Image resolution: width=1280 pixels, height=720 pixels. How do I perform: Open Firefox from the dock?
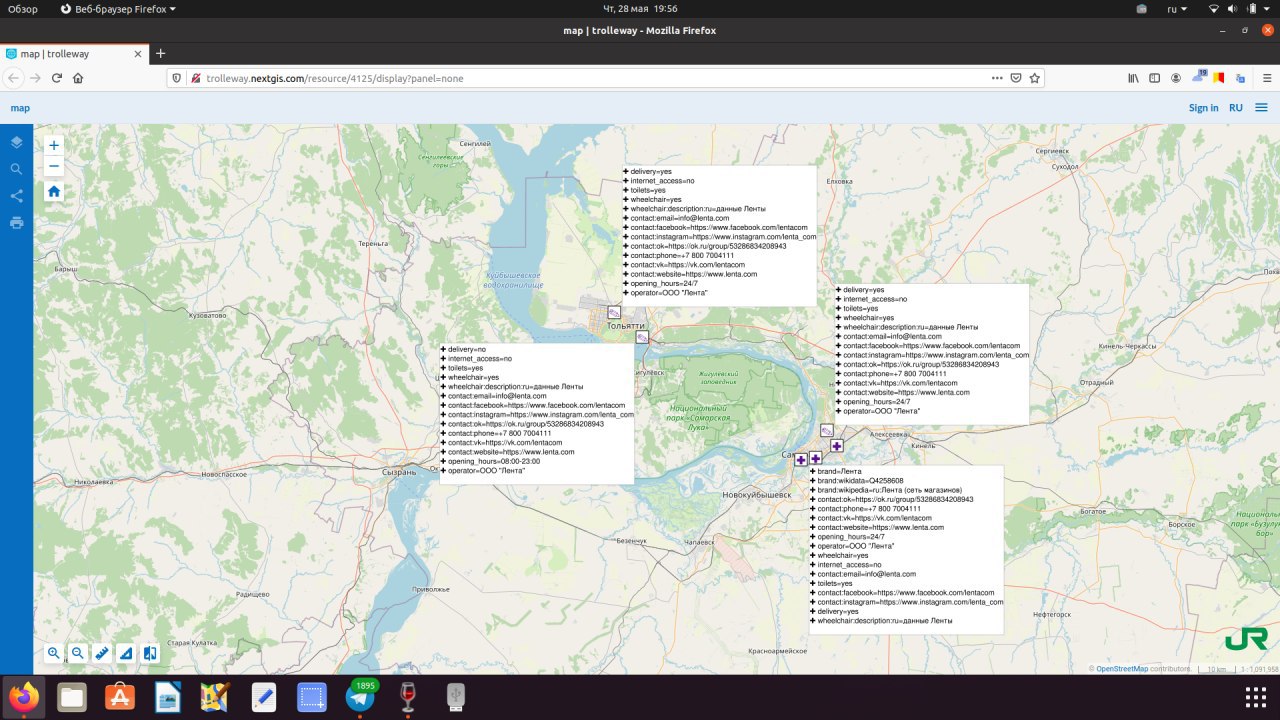click(x=24, y=697)
